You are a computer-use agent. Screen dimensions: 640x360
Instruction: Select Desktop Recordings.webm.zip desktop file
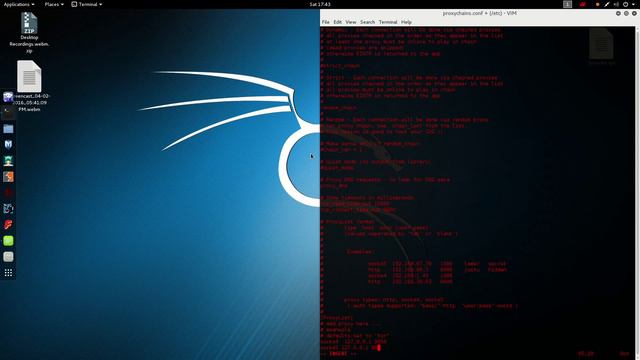tap(29, 33)
